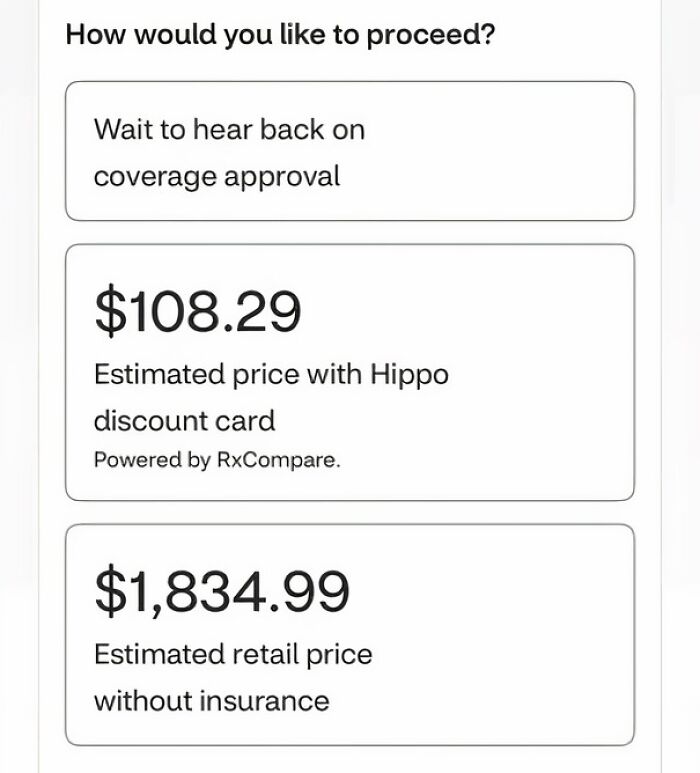
Task: Click the dollar sign of $1,834.99
Action: (111, 591)
